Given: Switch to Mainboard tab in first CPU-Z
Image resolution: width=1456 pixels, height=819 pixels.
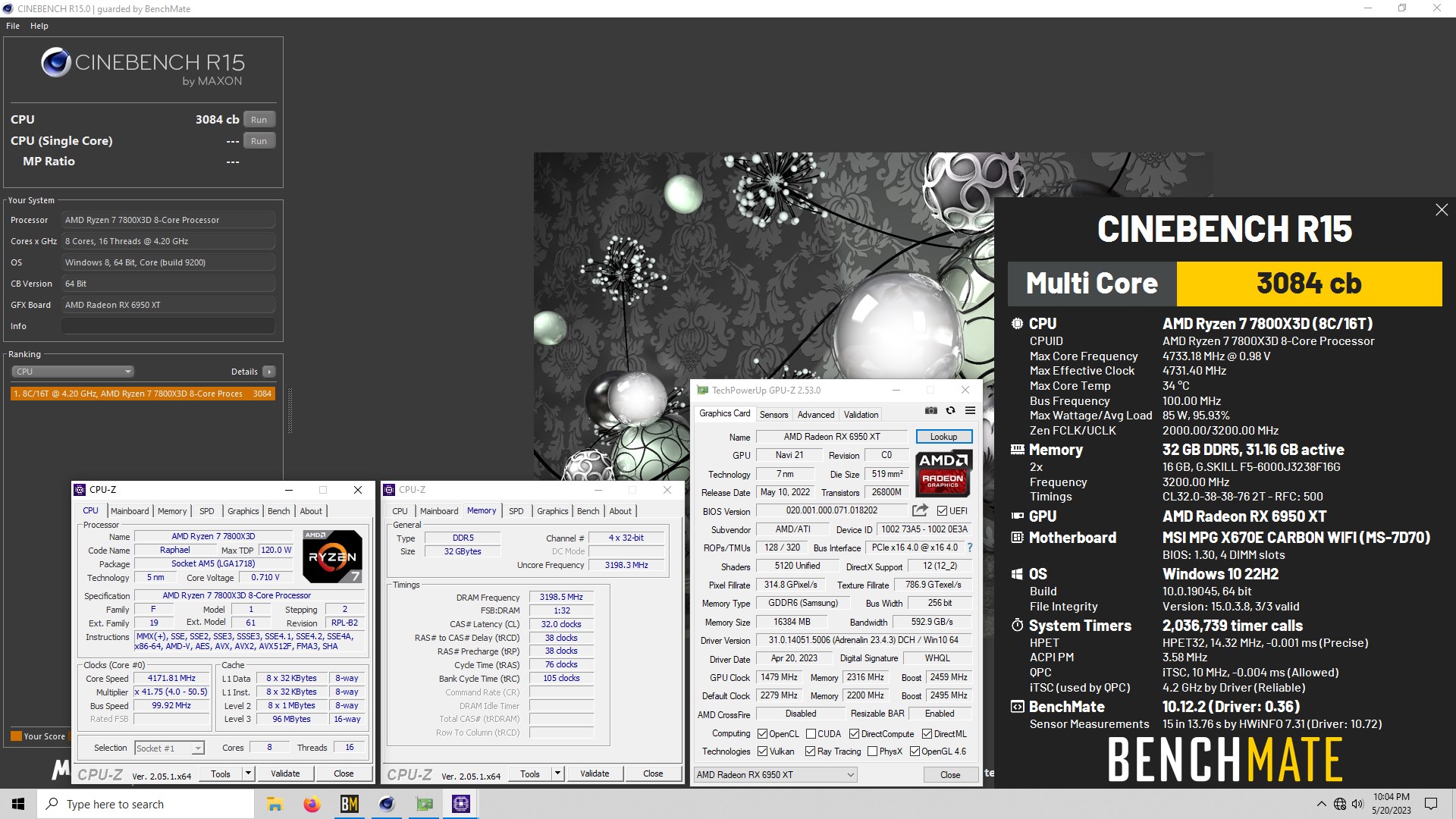Looking at the screenshot, I should click(130, 511).
